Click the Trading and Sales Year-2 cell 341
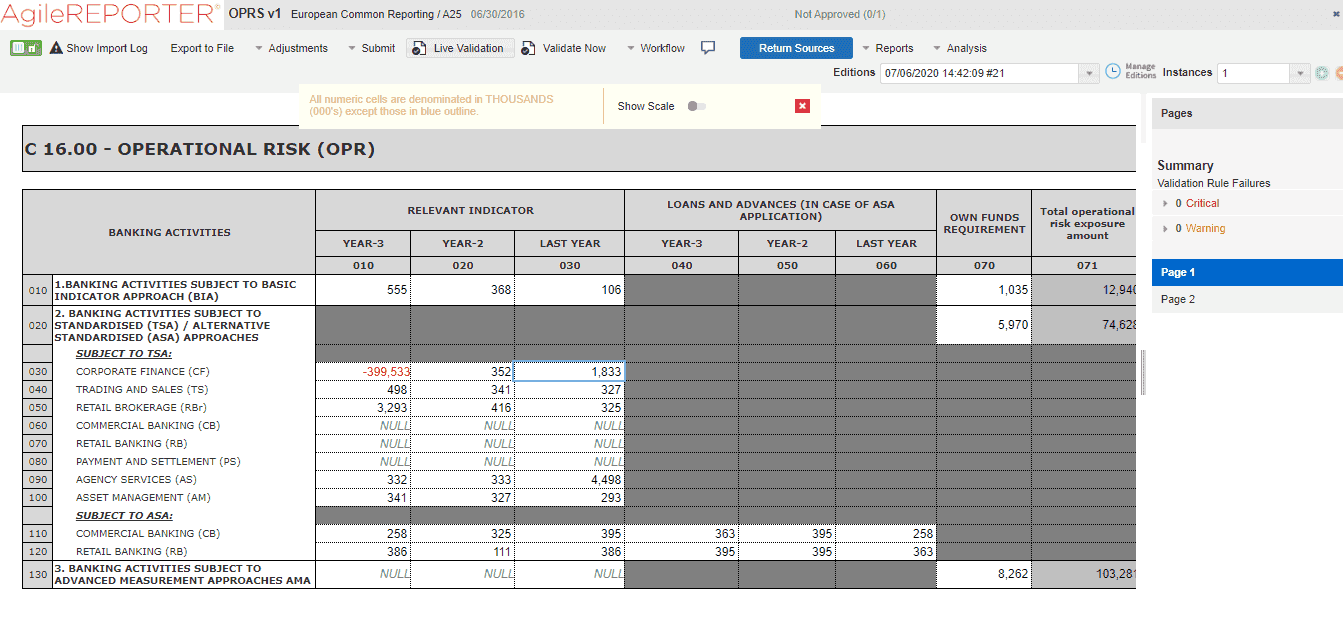This screenshot has width=1343, height=631. [462, 389]
